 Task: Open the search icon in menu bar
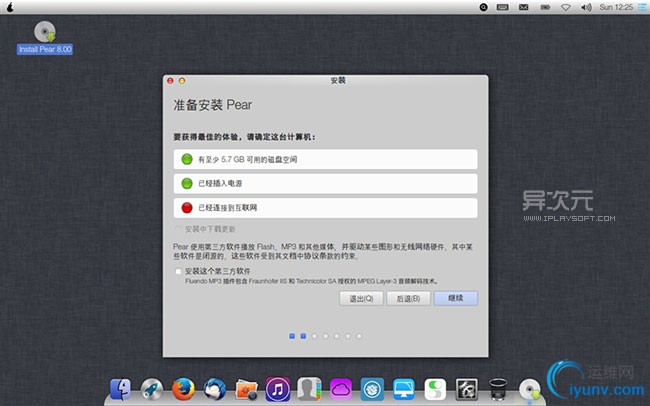point(483,7)
